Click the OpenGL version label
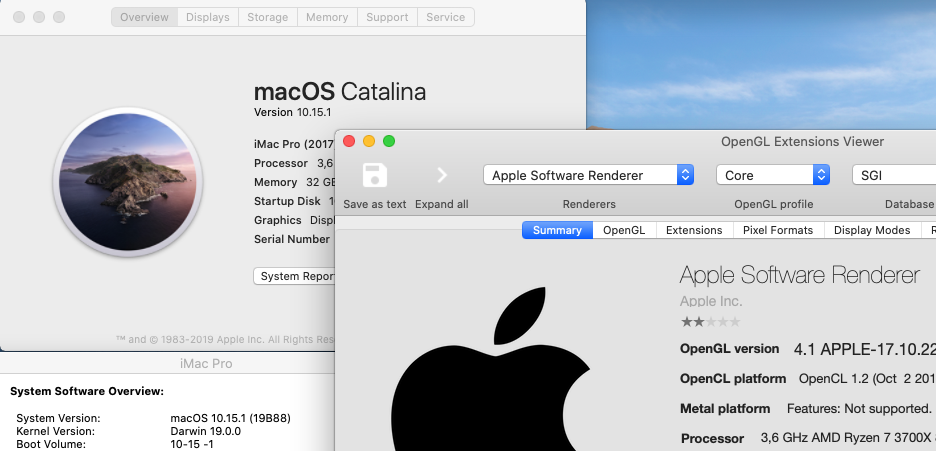This screenshot has width=936, height=451. point(729,349)
